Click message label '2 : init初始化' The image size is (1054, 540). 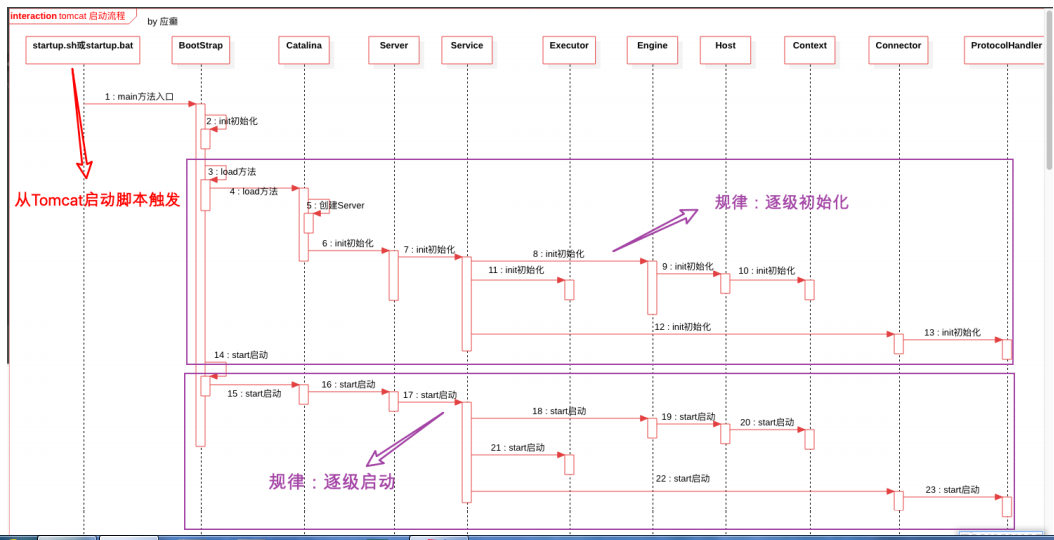(x=232, y=122)
